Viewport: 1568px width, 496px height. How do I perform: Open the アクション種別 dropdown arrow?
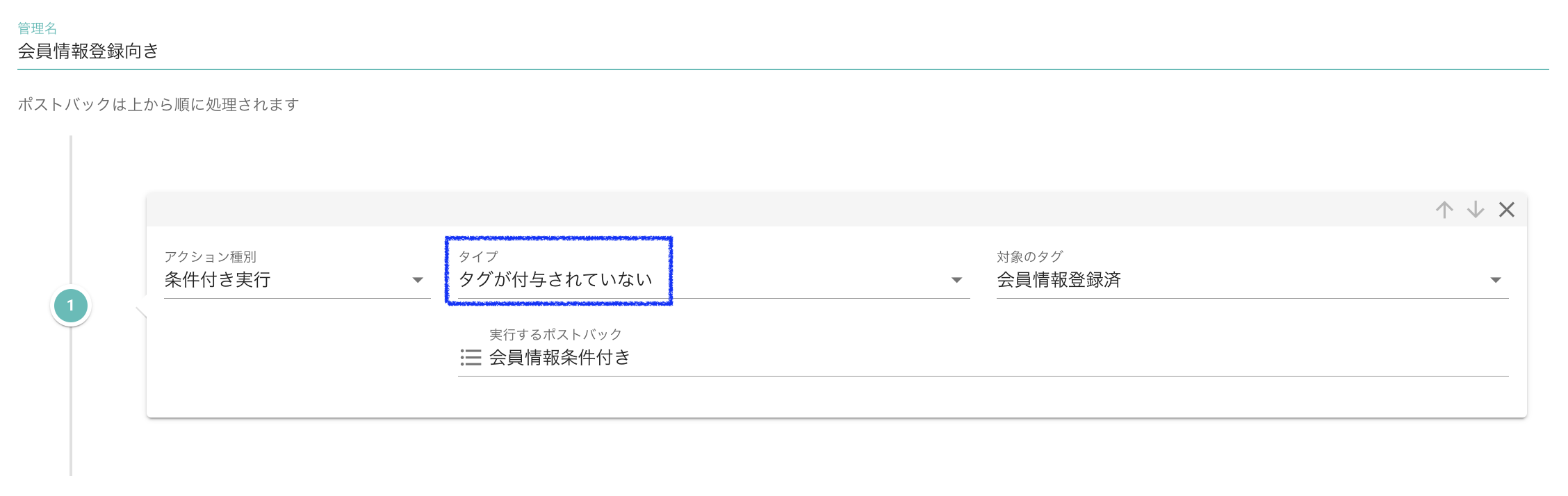(x=418, y=280)
